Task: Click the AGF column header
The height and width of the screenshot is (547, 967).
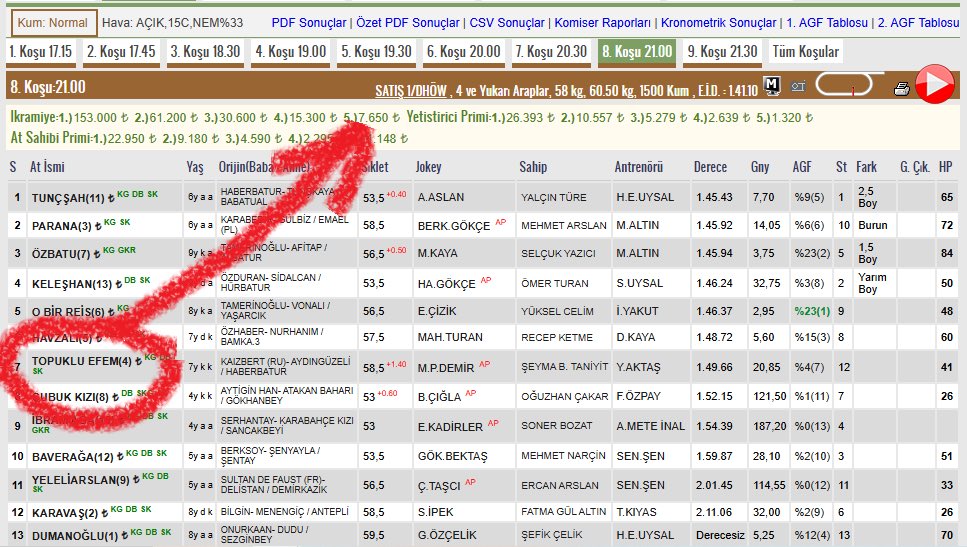Action: point(802,167)
